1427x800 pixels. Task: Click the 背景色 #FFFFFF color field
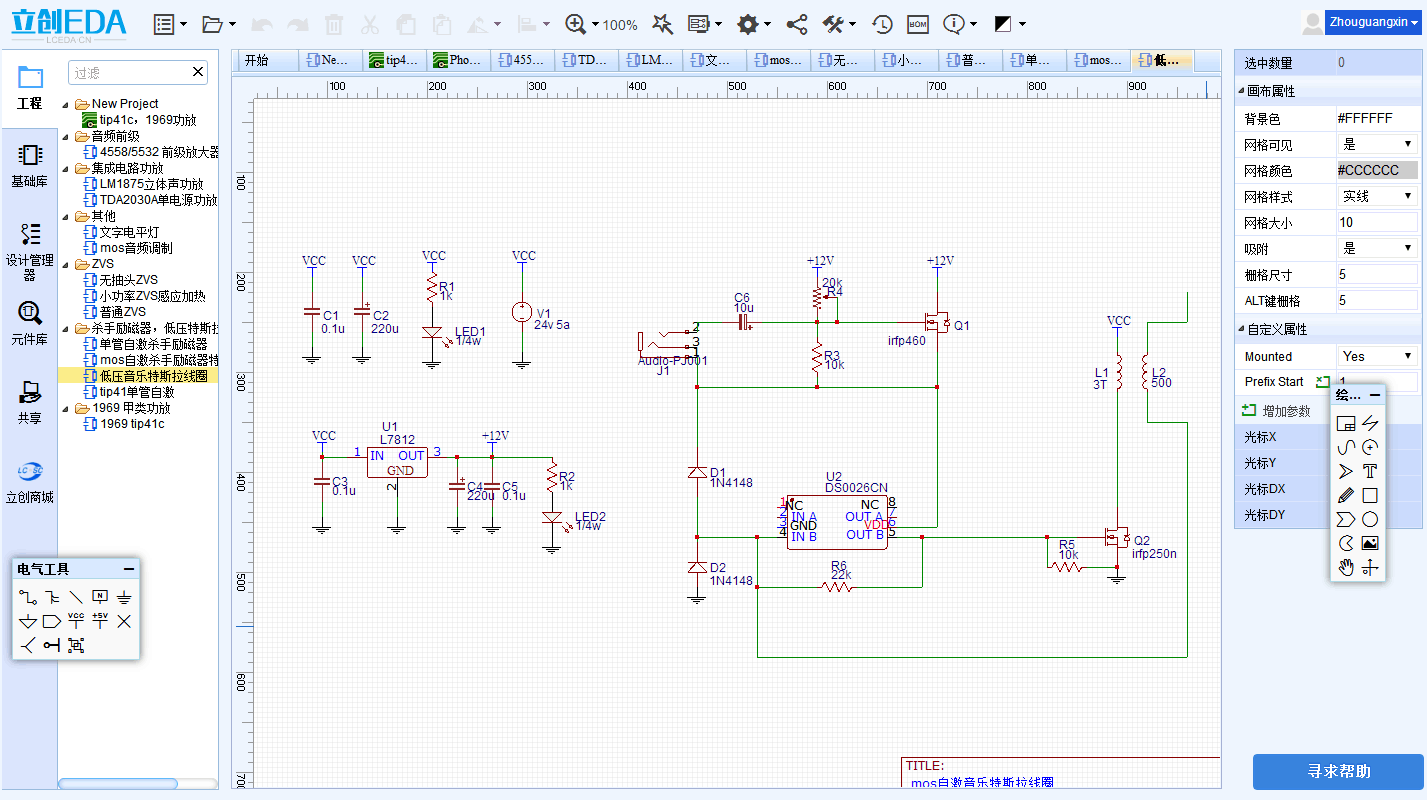[1377, 118]
